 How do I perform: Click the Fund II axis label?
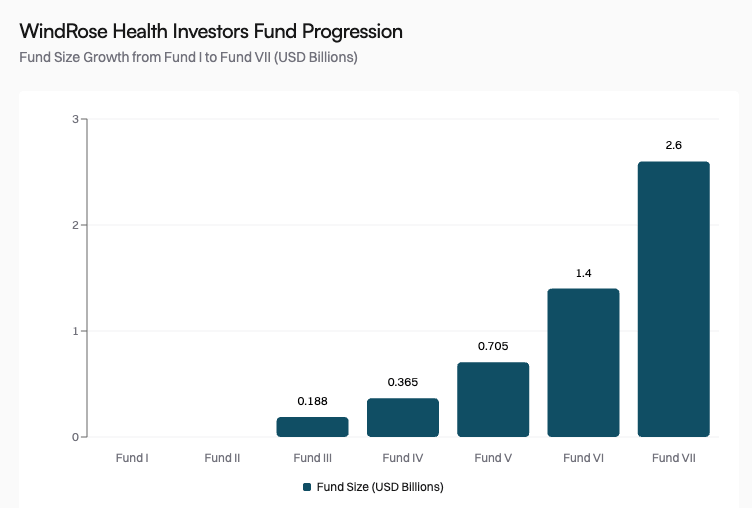pos(222,458)
